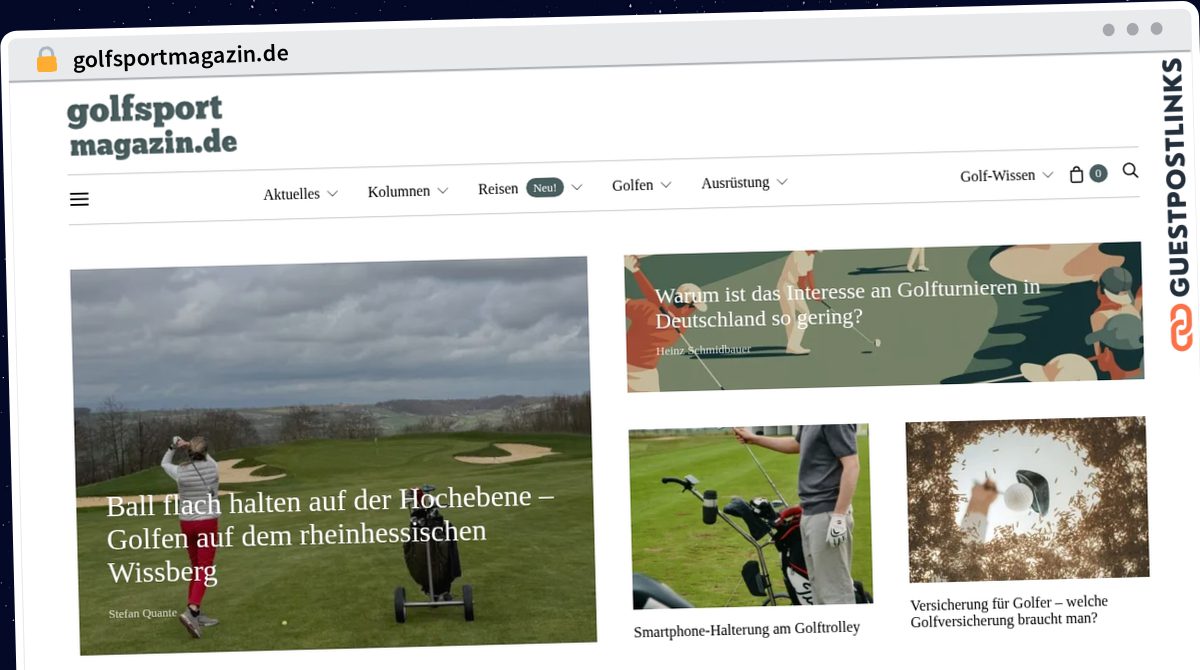Expand the Ausrüstung dropdown chevron

tap(782, 182)
